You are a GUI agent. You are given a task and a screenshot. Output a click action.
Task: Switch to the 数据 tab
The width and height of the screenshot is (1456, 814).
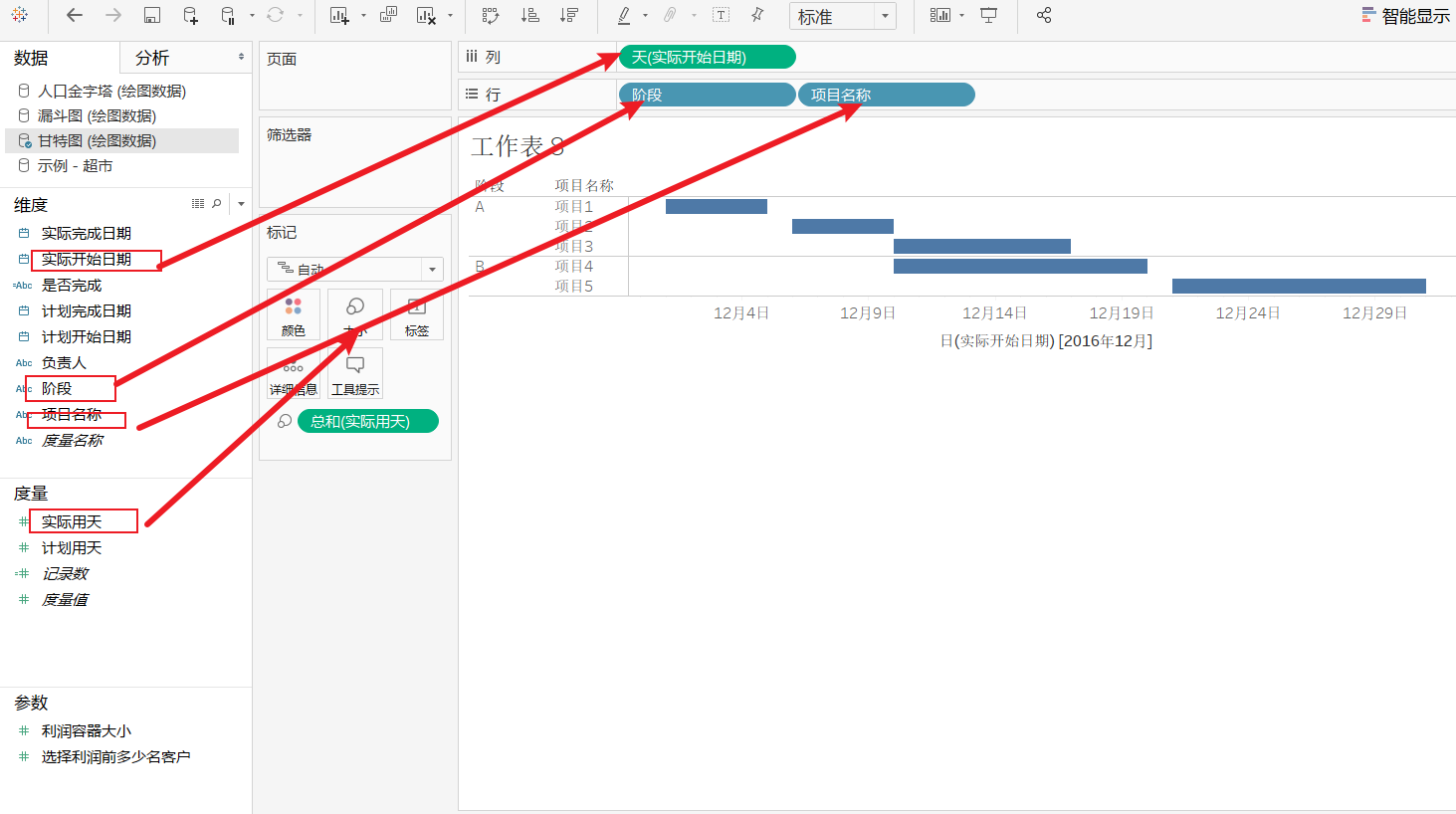(x=31, y=58)
